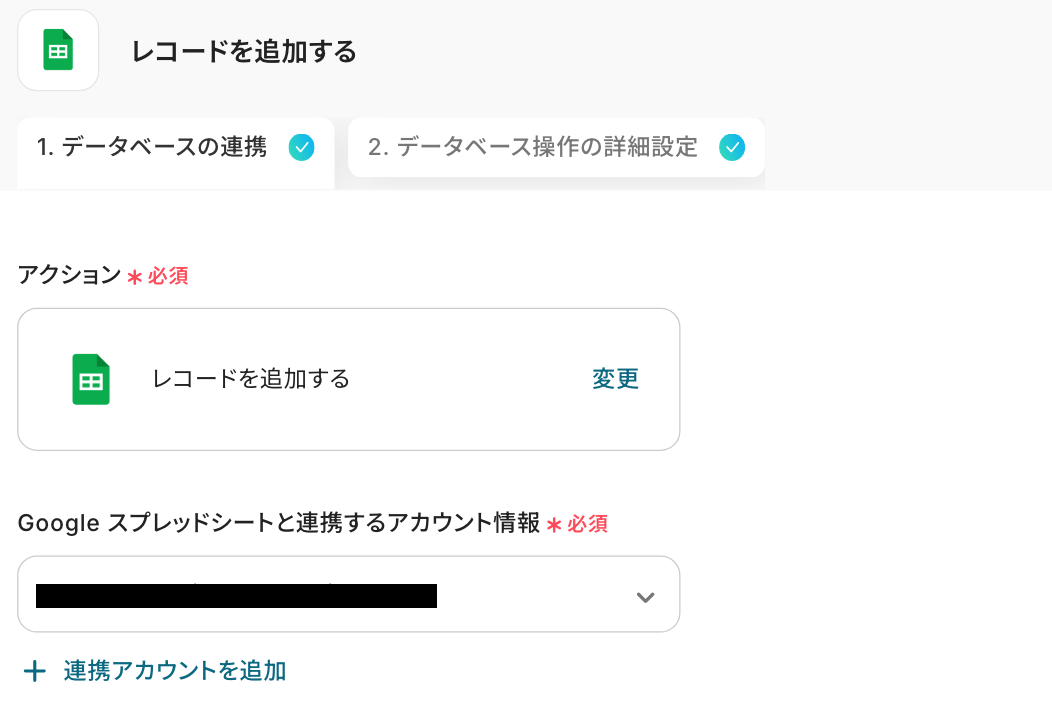The height and width of the screenshot is (702, 1052).
Task: Click the レコードを追加する text in the action card
Action: point(251,379)
